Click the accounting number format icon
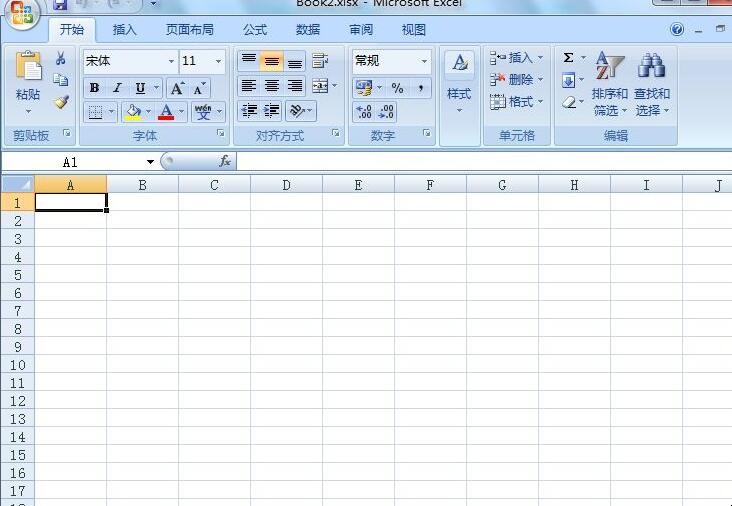 pyautogui.click(x=364, y=87)
